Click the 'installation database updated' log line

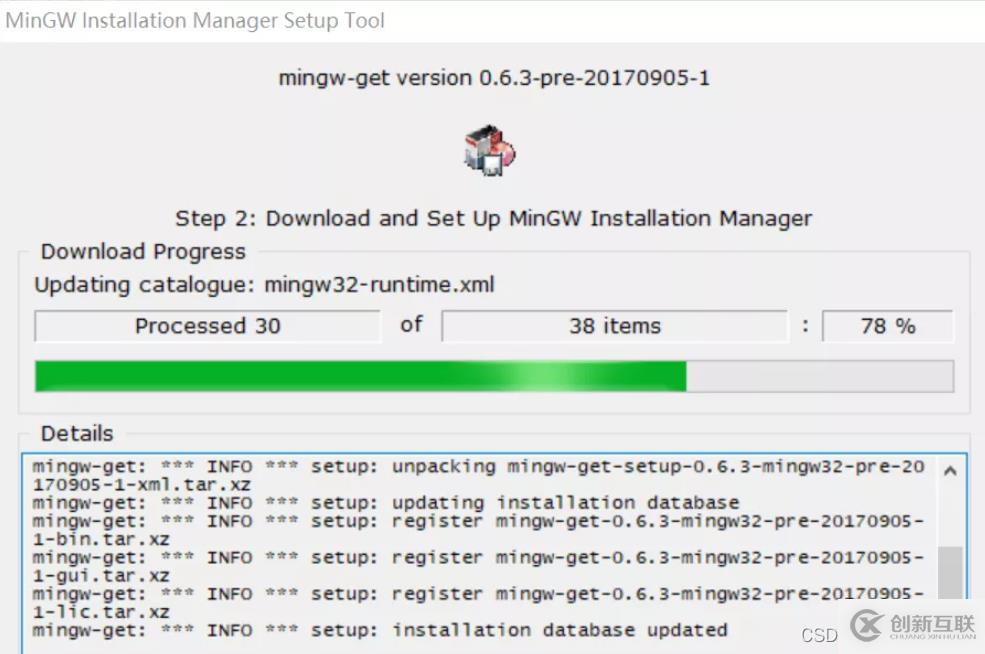click(x=380, y=630)
